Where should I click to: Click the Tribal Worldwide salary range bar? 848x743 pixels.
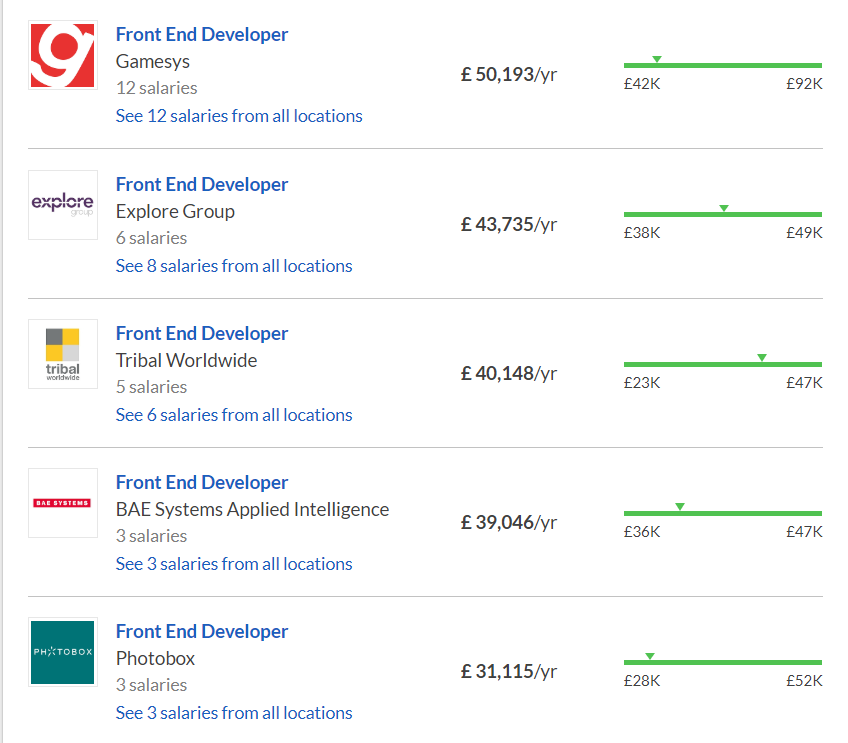coord(723,364)
